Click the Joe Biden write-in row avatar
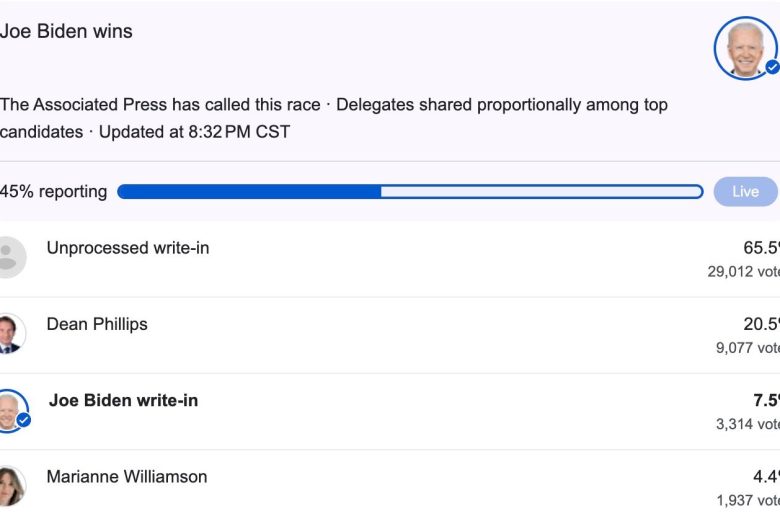Viewport: 780px width, 516px height. pos(9,408)
